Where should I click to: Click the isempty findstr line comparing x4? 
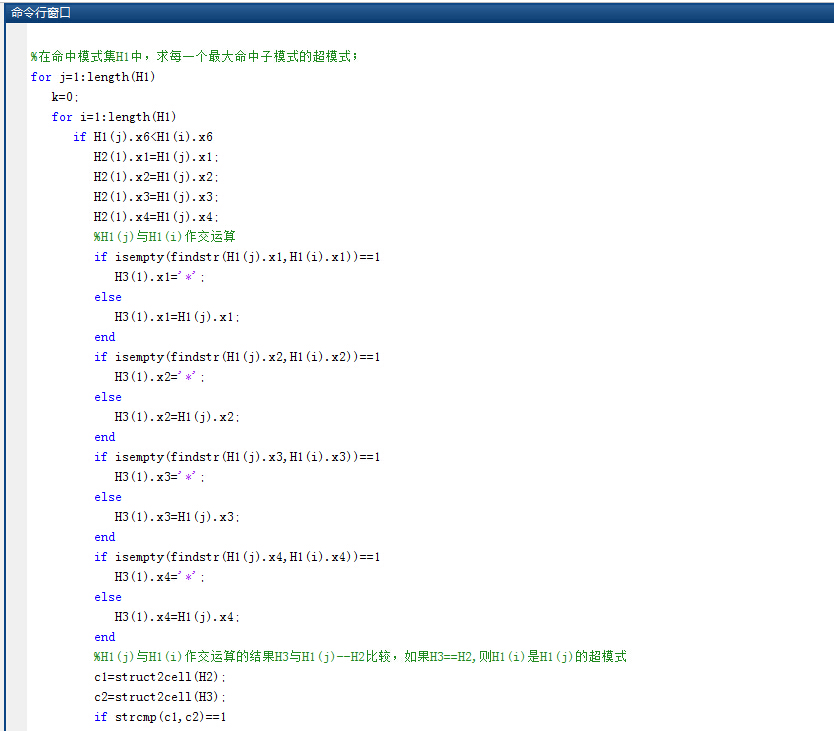pyautogui.click(x=237, y=557)
